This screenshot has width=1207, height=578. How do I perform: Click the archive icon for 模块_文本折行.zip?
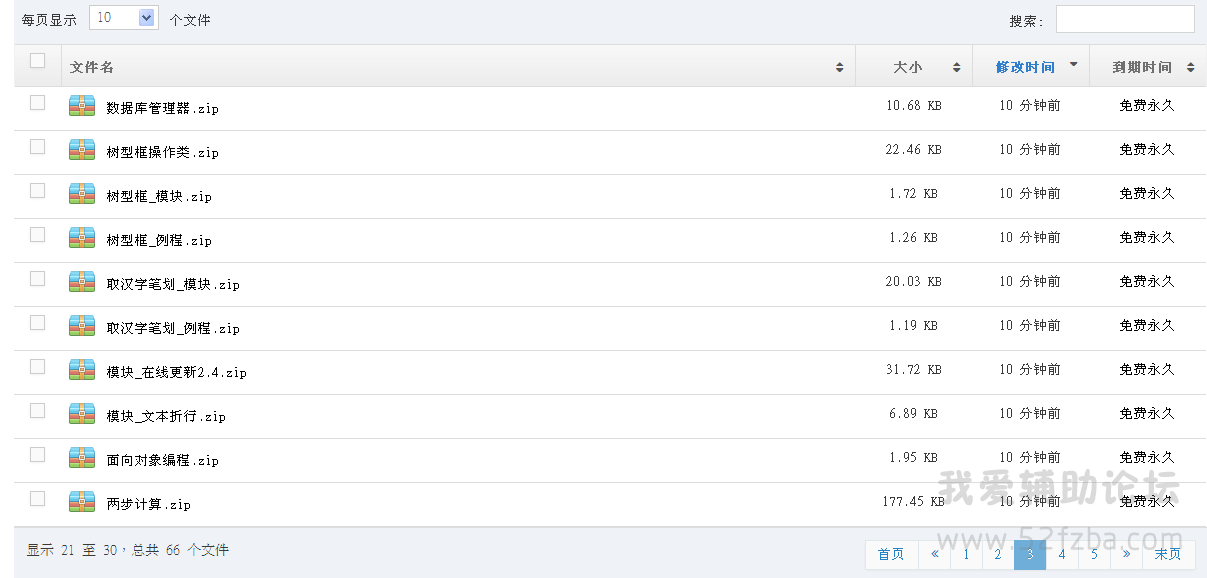[x=82, y=414]
